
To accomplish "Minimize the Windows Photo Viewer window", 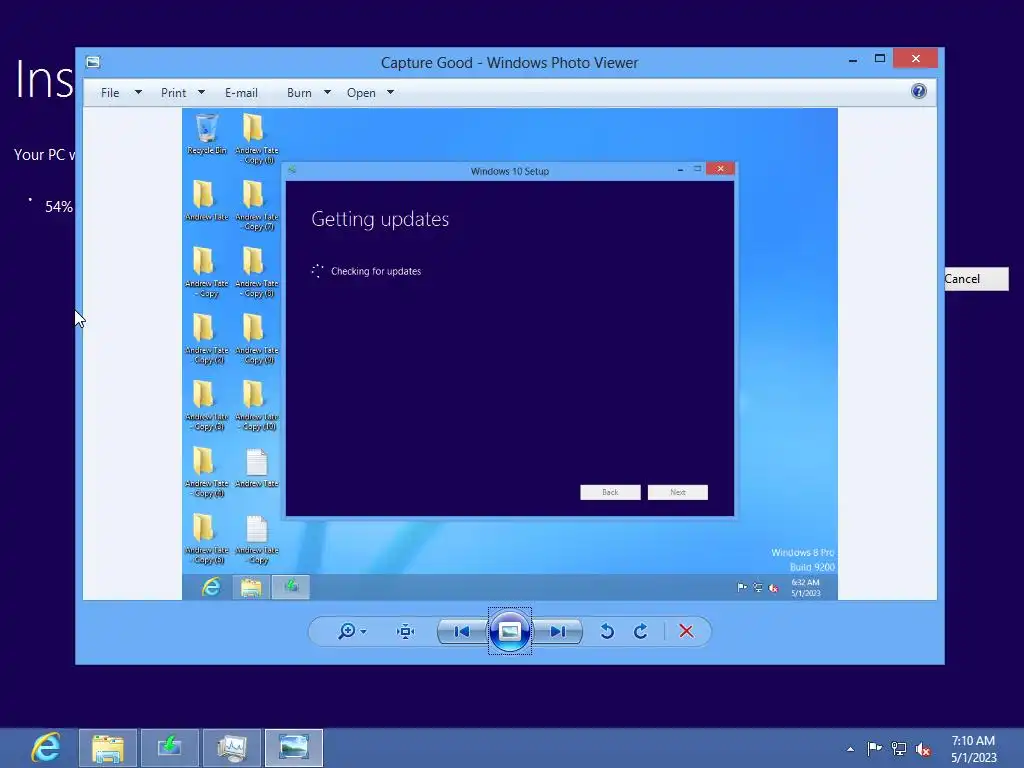I will (x=853, y=59).
